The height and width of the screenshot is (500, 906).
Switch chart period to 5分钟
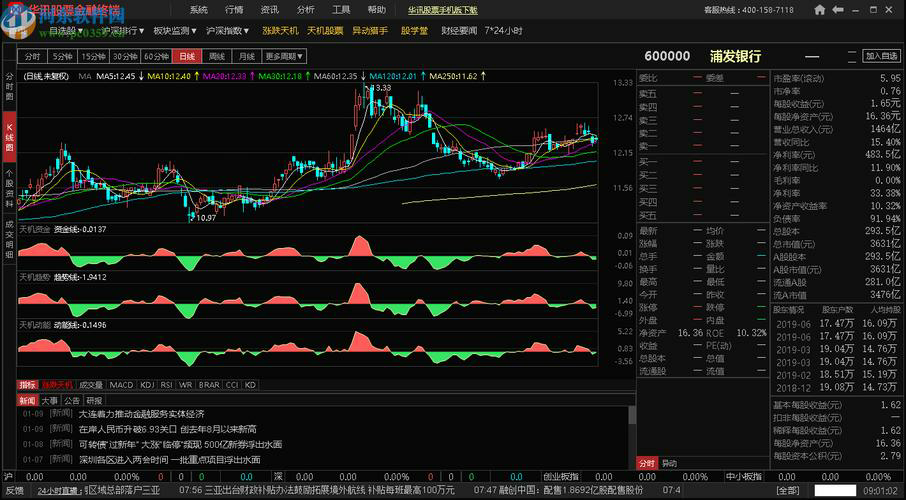62,57
